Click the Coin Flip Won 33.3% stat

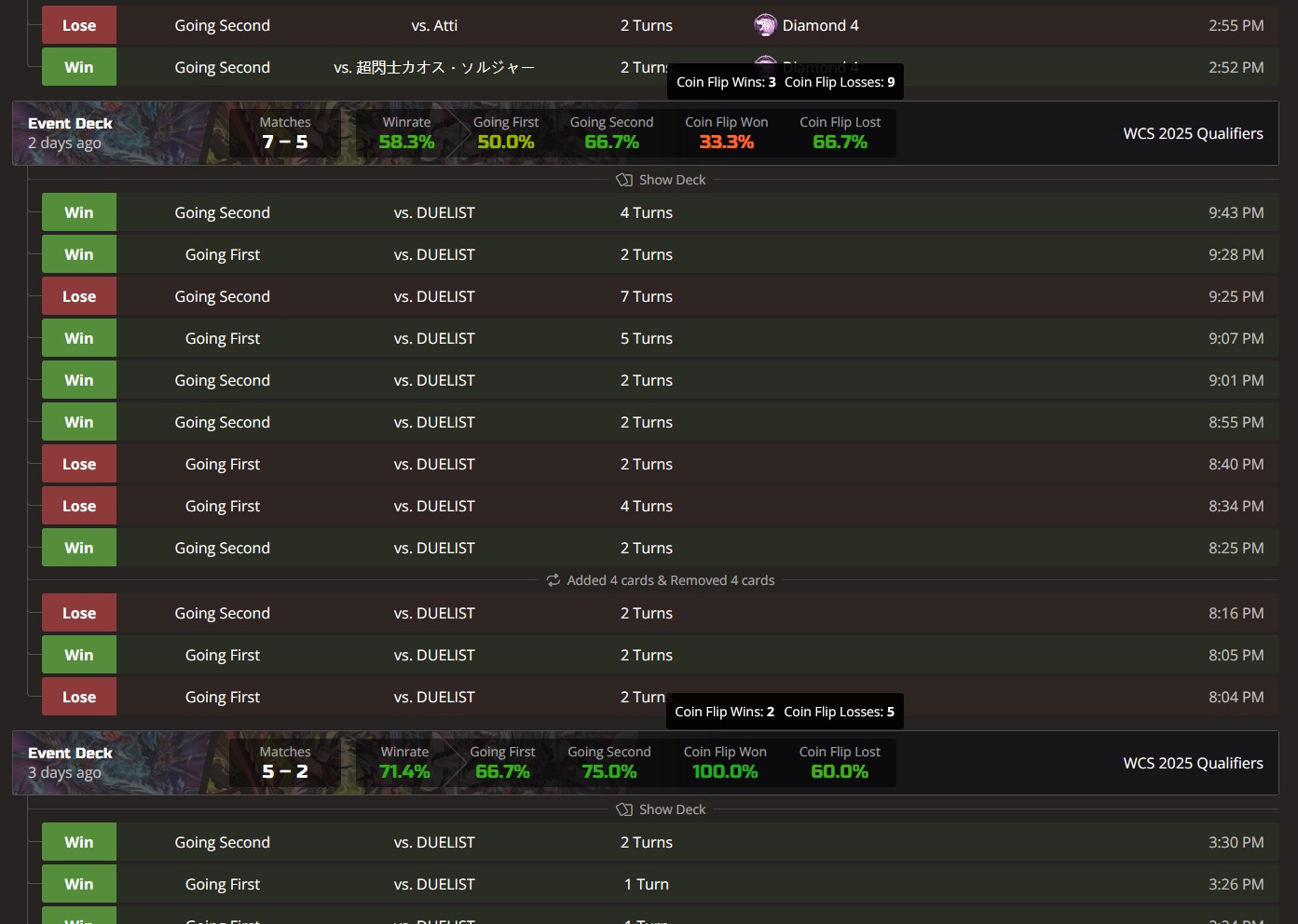727,133
